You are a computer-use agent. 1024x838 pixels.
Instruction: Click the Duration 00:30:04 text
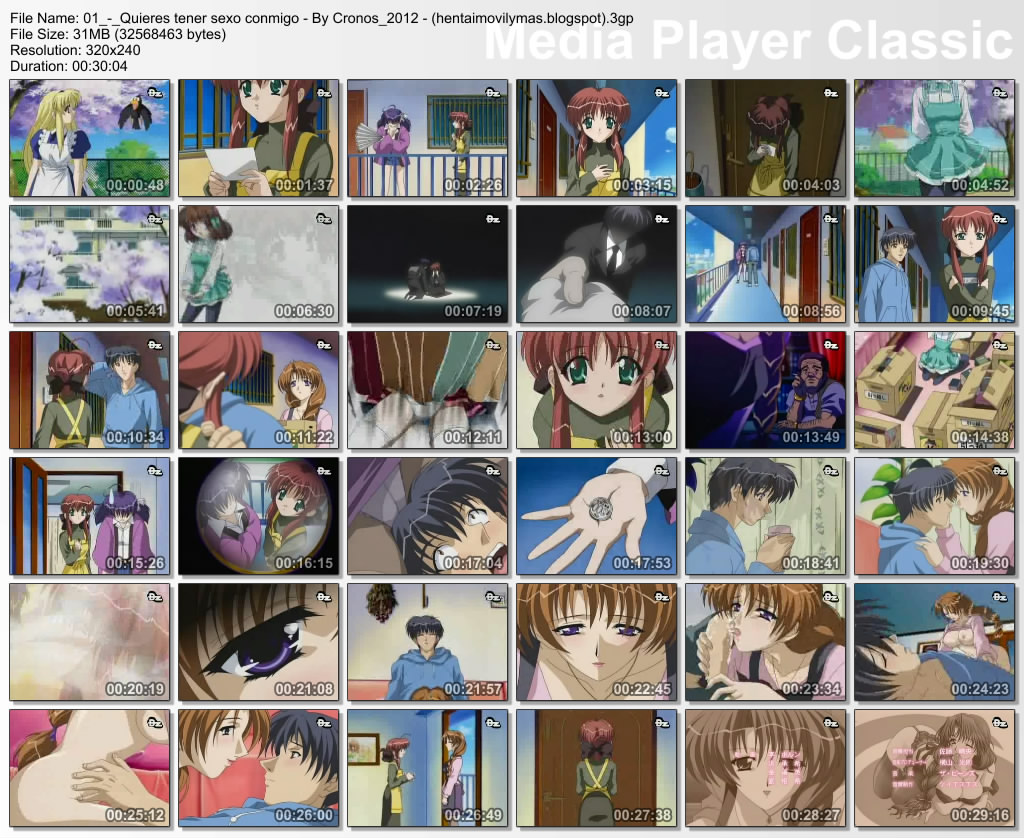[x=69, y=66]
